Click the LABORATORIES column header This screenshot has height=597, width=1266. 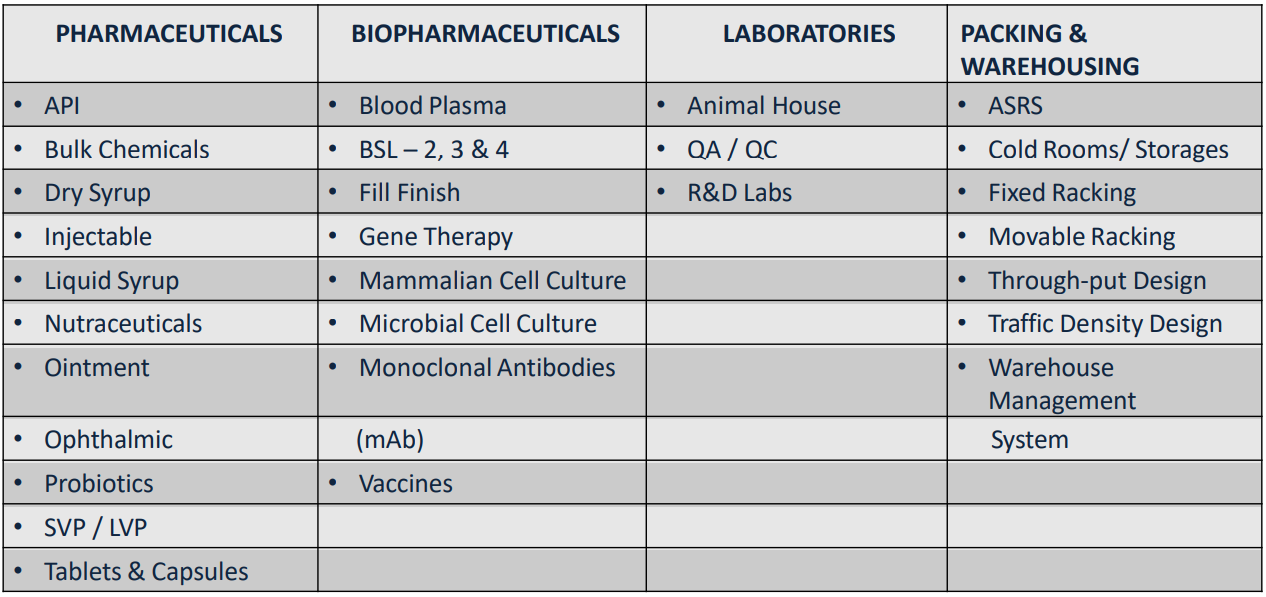(808, 34)
